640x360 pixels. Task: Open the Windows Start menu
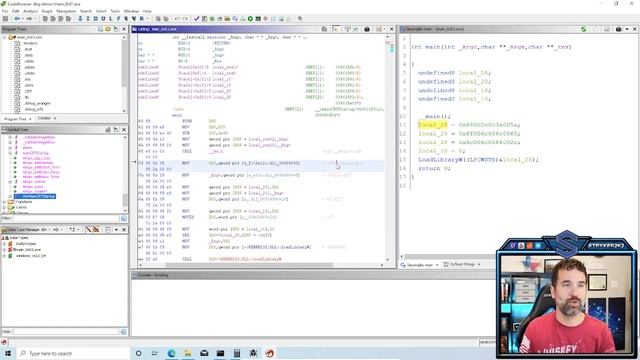coord(8,353)
